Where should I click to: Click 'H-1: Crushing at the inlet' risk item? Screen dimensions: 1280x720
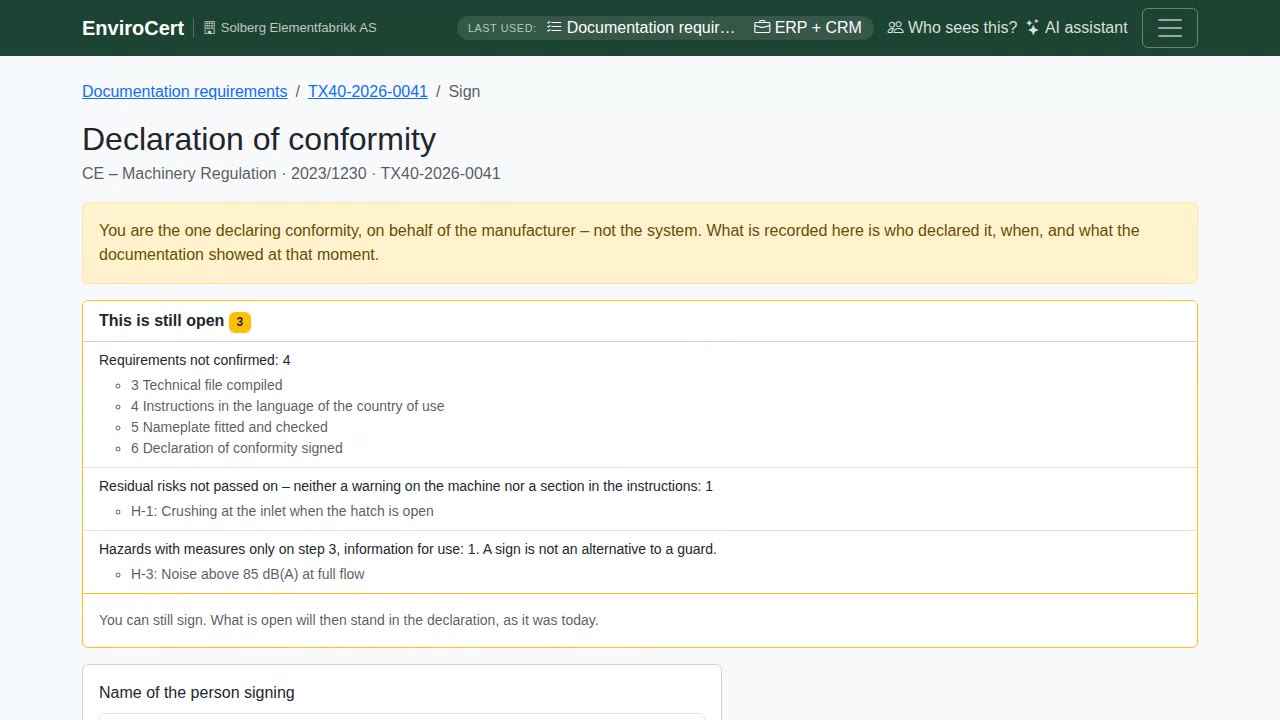282,511
